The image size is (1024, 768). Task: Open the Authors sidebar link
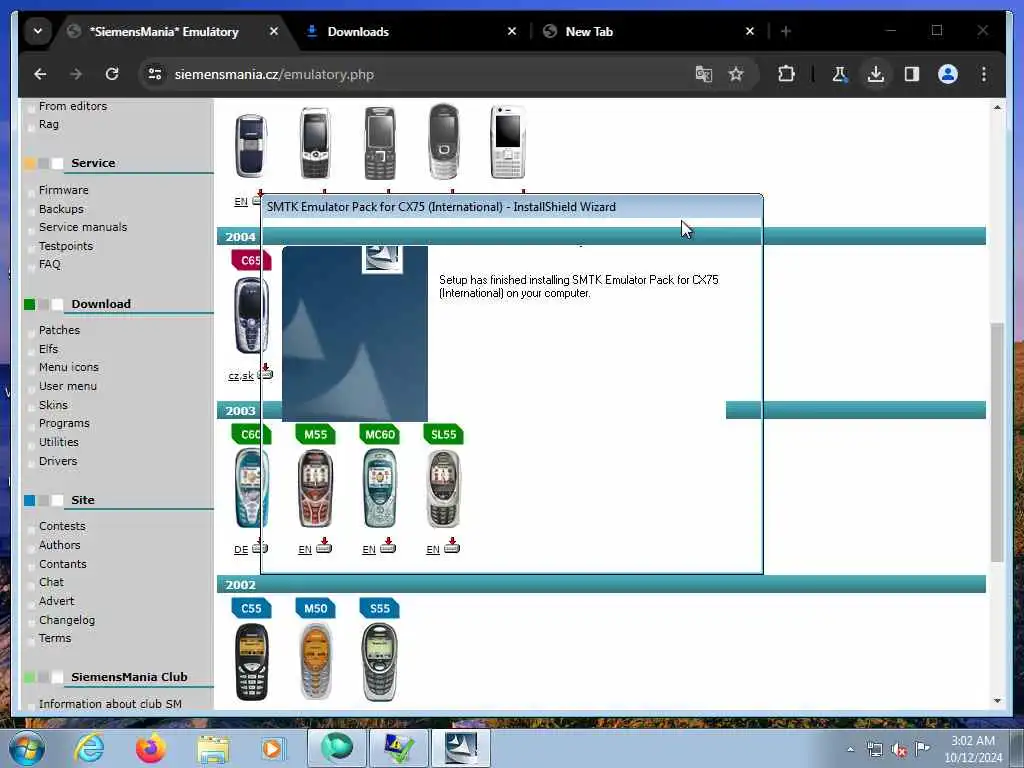pyautogui.click(x=59, y=545)
